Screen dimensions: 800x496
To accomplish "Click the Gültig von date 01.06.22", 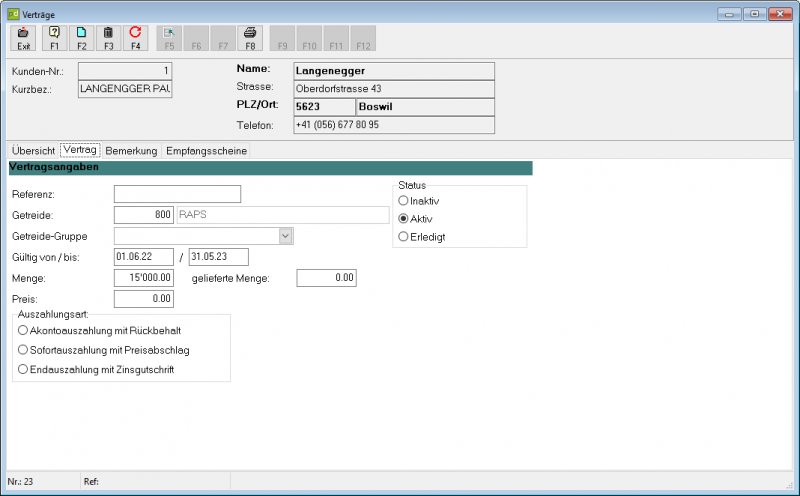I will (x=144, y=257).
